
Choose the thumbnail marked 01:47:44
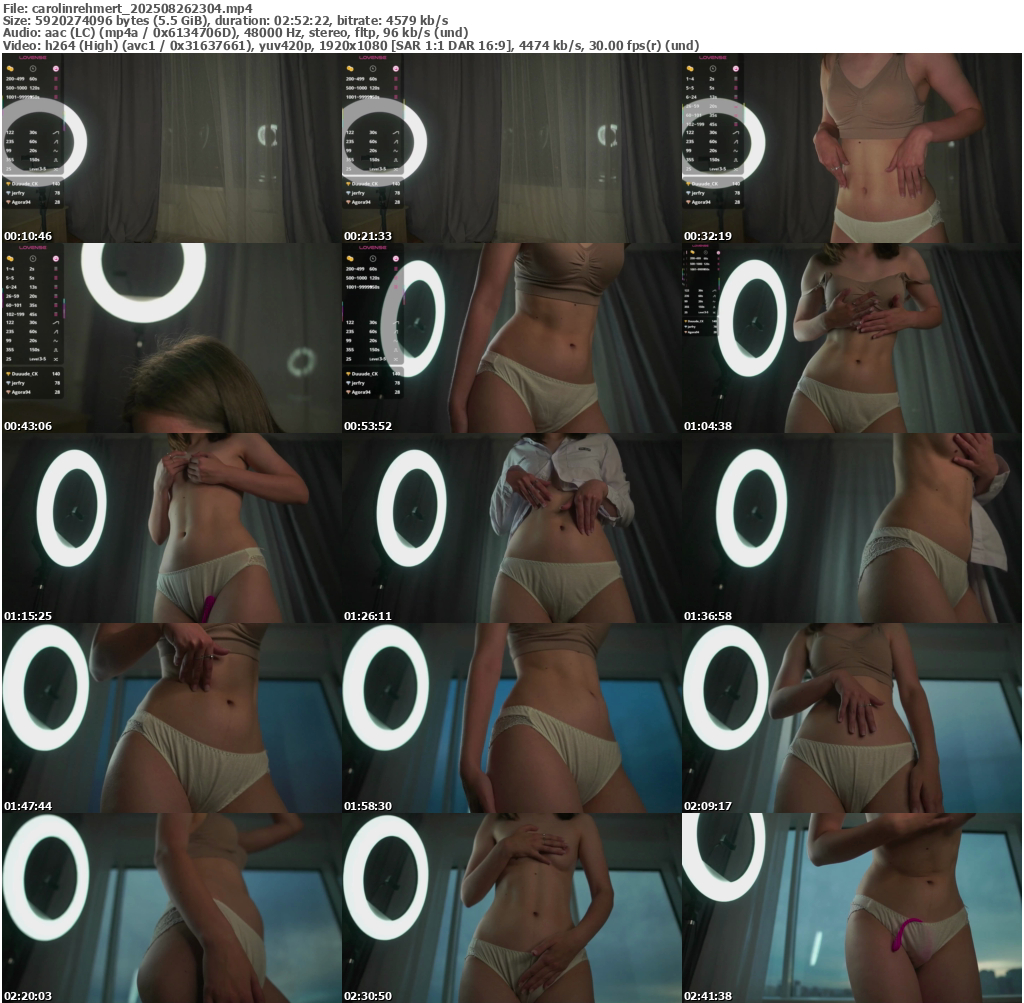171,718
